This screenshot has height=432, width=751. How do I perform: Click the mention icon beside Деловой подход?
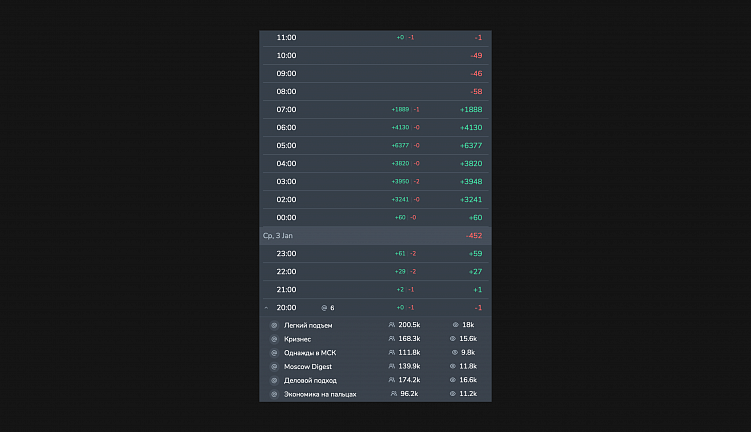tap(274, 381)
